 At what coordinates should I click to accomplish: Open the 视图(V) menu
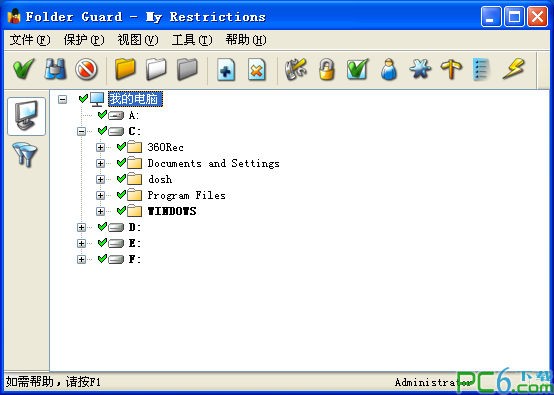pyautogui.click(x=138, y=40)
